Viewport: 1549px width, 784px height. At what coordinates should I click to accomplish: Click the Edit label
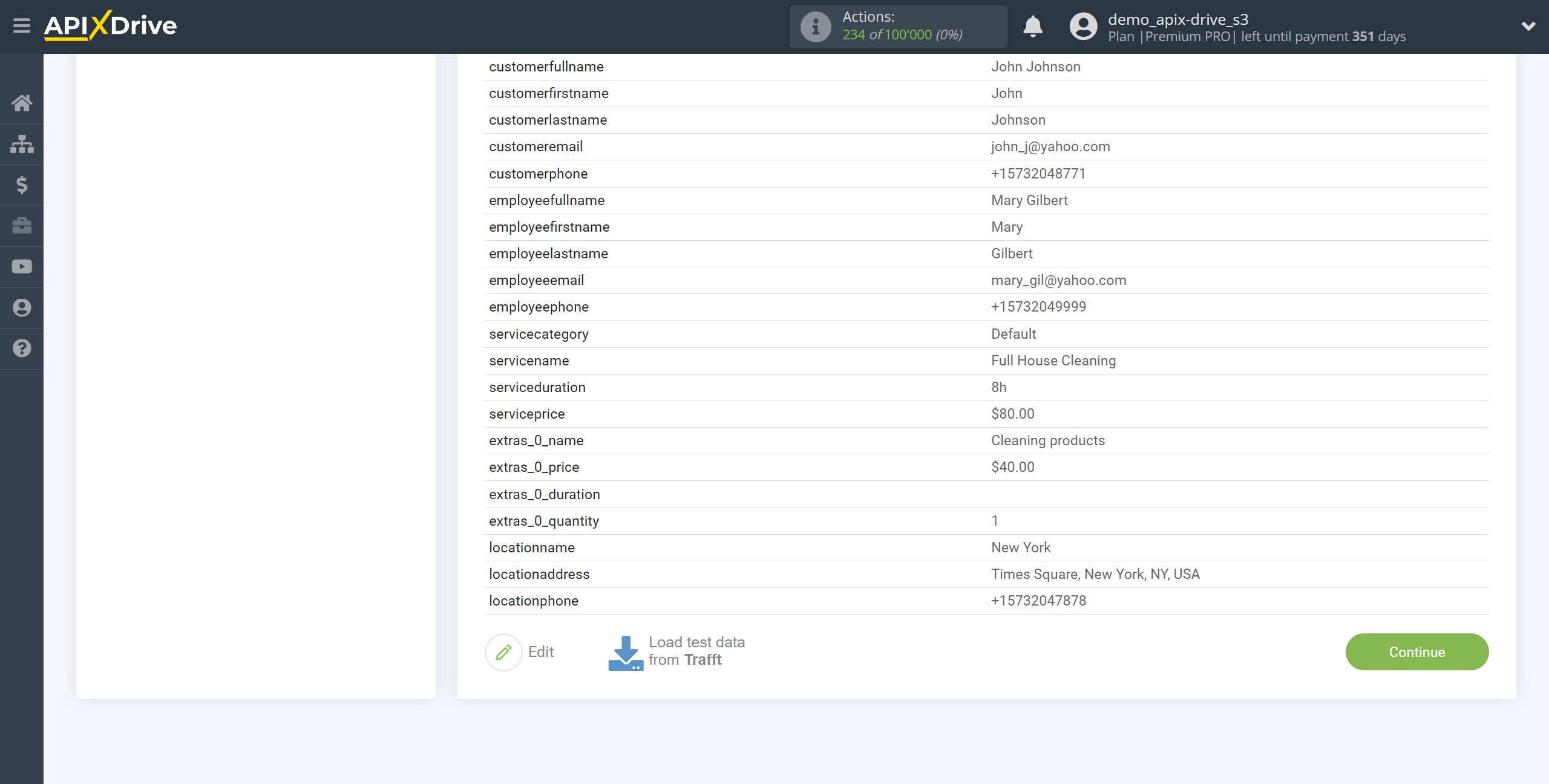(541, 652)
